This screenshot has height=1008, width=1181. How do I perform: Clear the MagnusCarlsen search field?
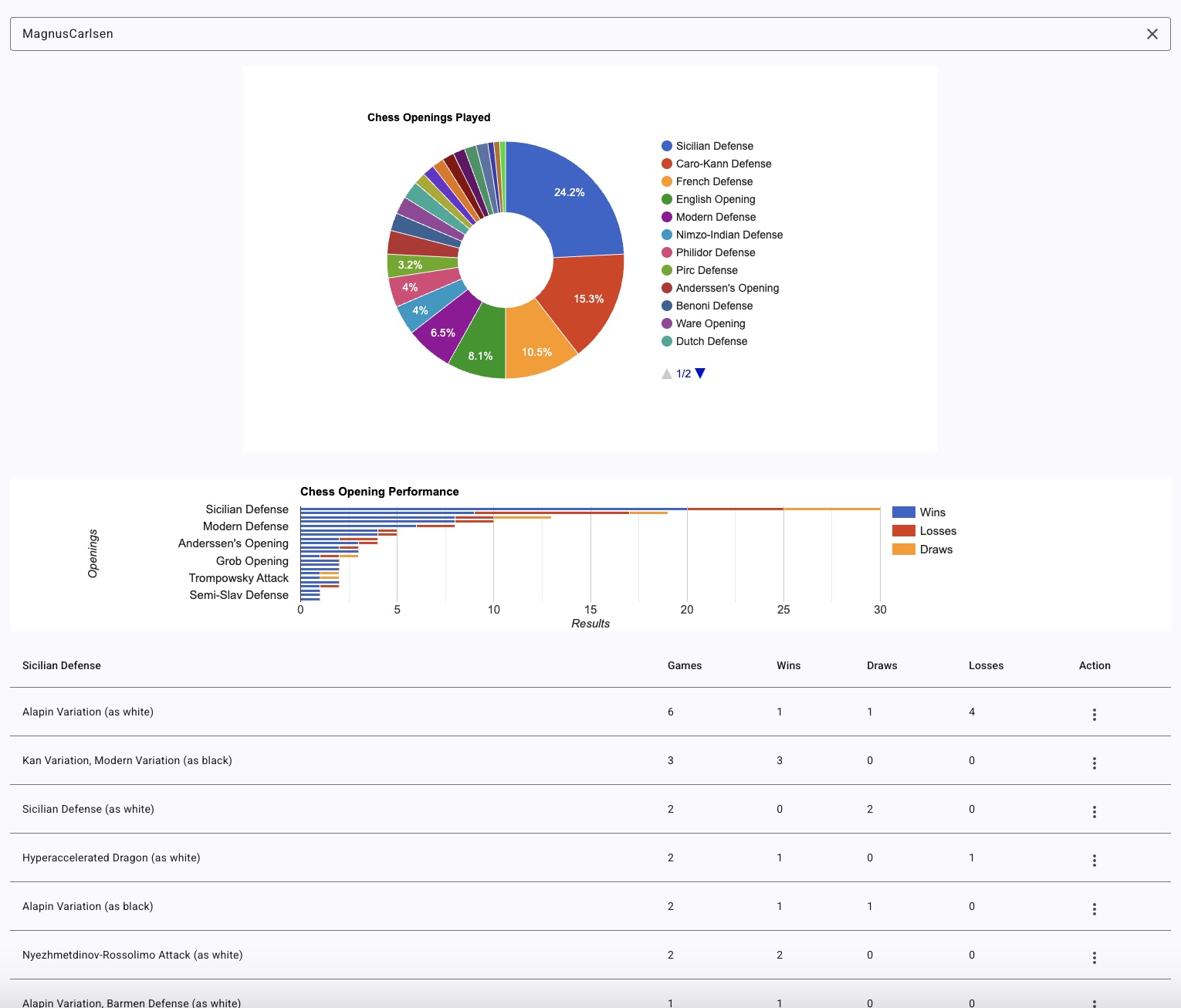pyautogui.click(x=1152, y=34)
